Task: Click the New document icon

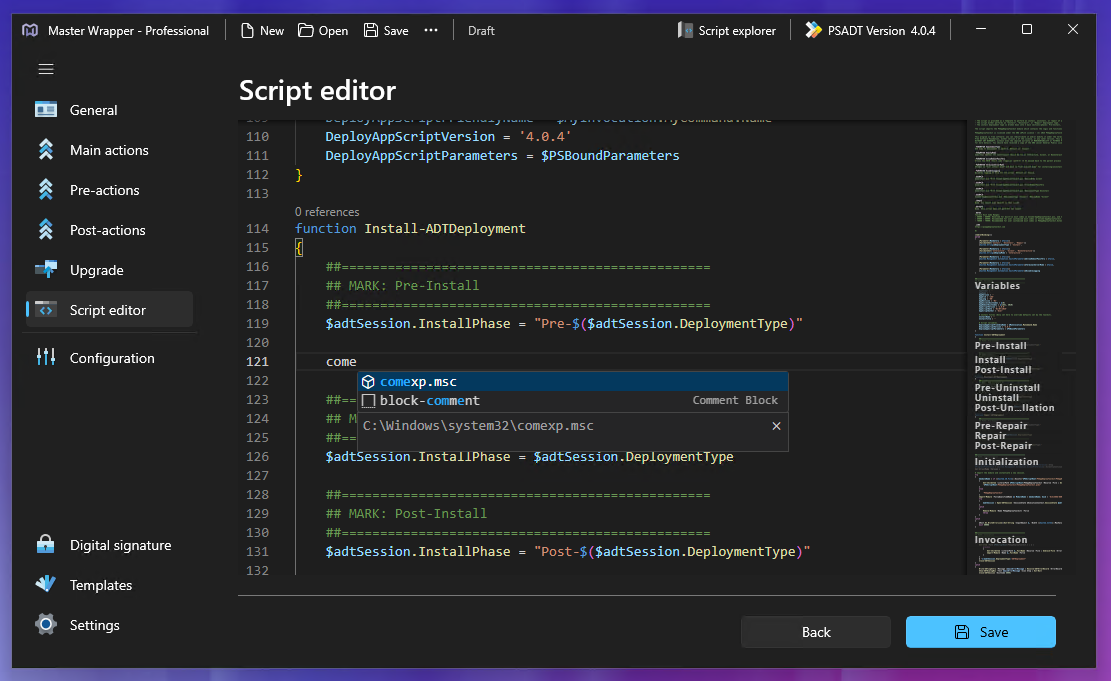Action: point(247,30)
